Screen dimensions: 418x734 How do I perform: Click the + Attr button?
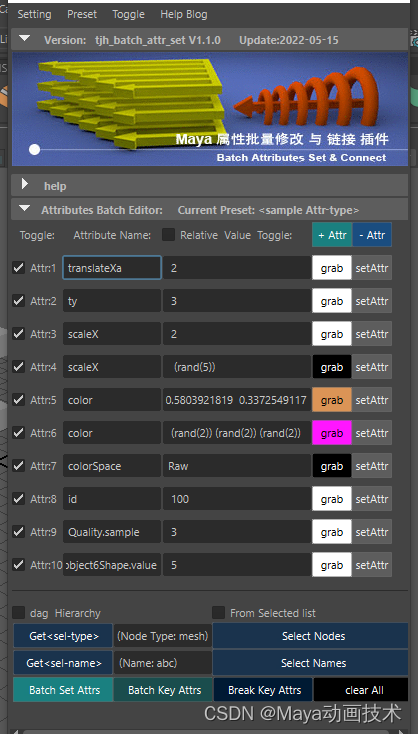pos(332,235)
